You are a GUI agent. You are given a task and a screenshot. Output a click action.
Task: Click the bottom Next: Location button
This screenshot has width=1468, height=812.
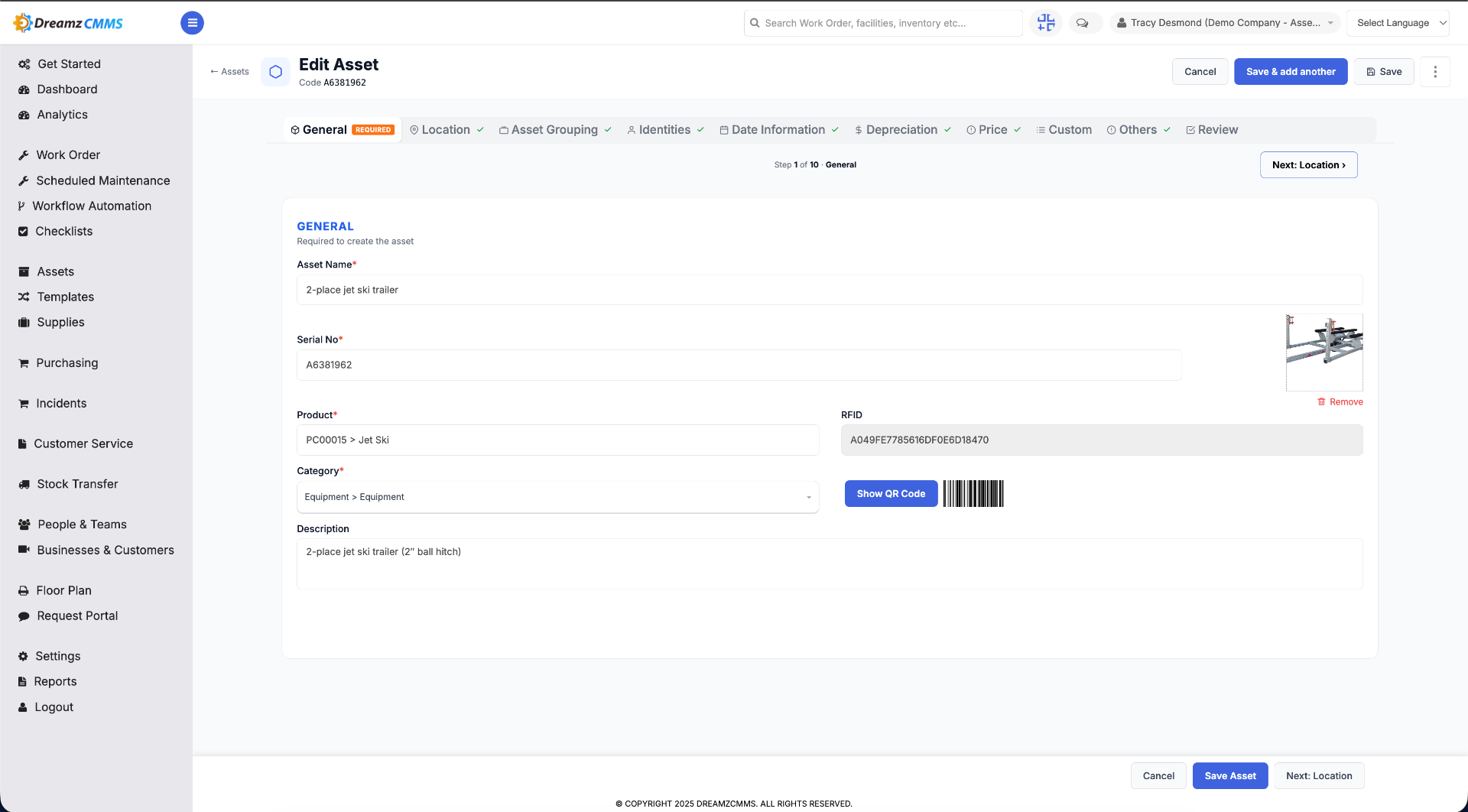(x=1319, y=776)
